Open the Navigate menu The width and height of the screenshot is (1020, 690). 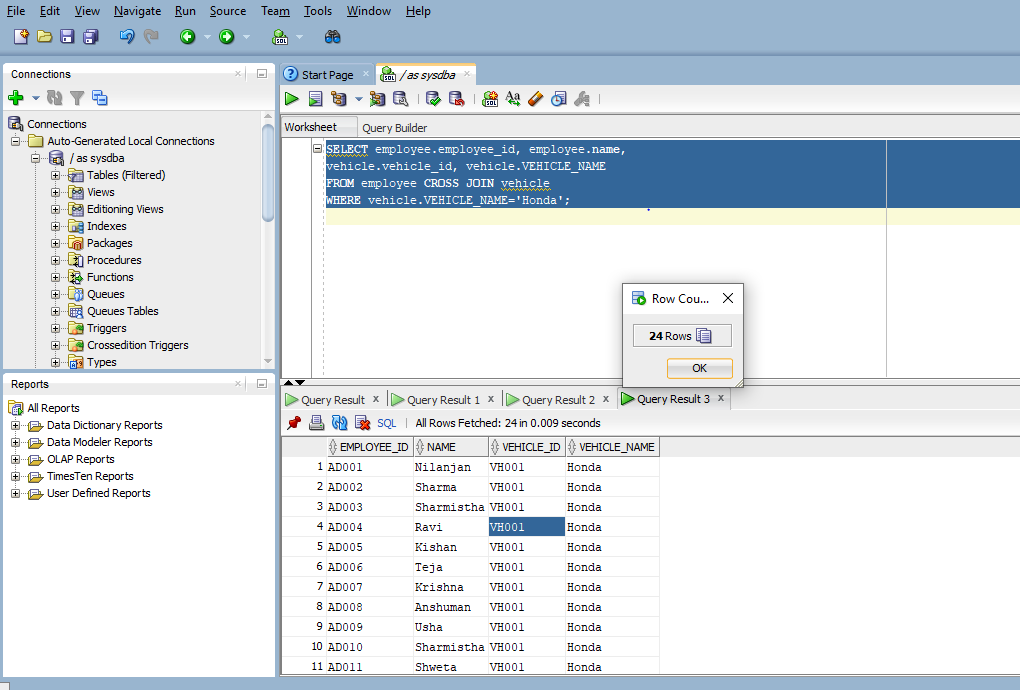coord(137,11)
